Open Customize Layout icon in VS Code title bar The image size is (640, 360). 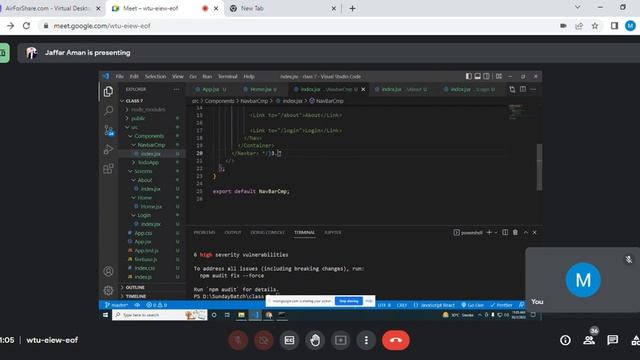coord(499,76)
